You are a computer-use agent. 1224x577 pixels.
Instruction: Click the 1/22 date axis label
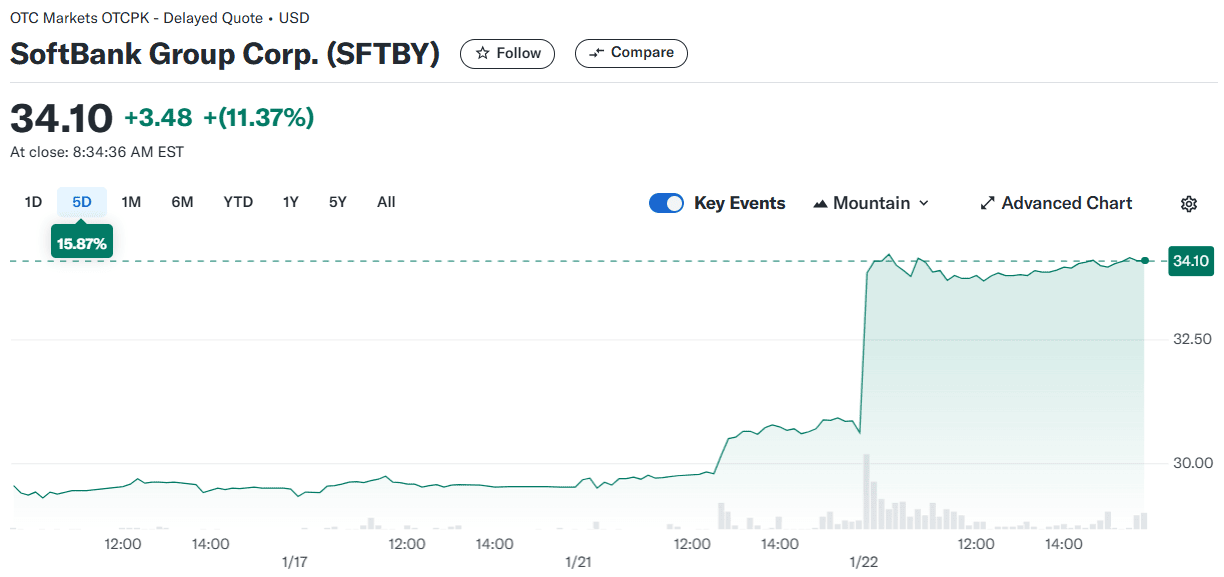click(x=862, y=562)
